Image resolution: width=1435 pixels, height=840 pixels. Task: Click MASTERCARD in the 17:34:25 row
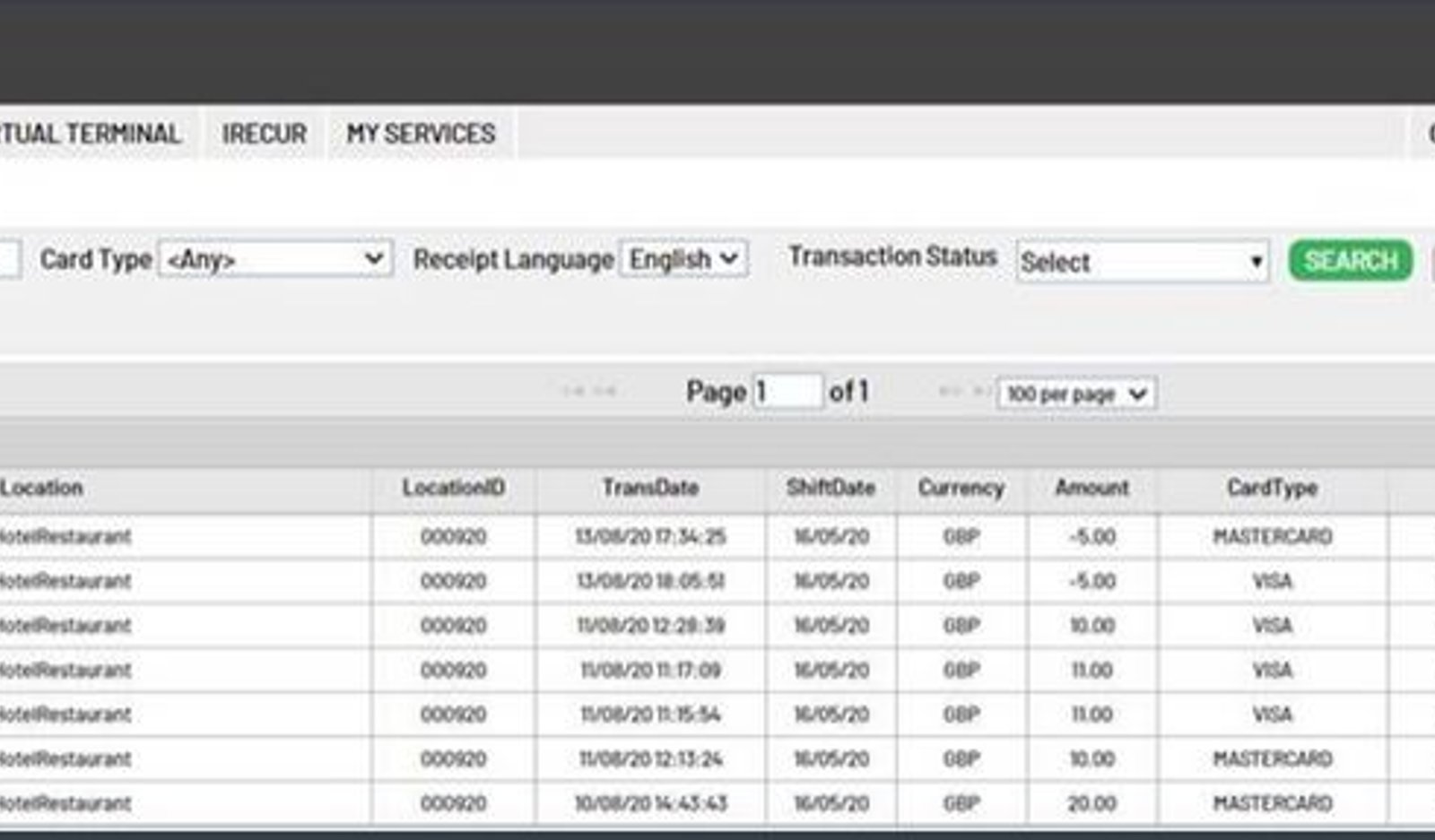[x=1272, y=536]
